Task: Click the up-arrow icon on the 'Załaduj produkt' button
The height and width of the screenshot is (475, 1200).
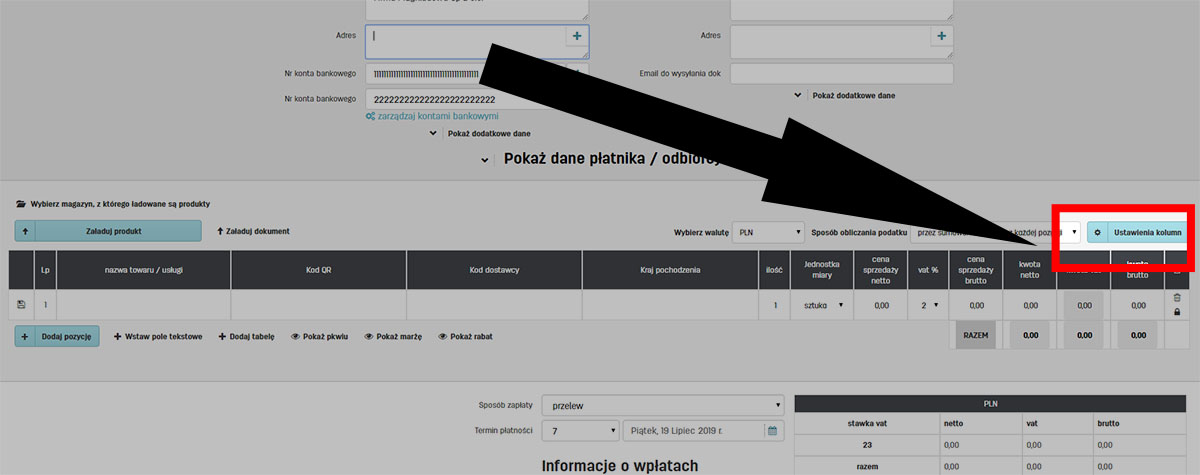Action: click(25, 231)
